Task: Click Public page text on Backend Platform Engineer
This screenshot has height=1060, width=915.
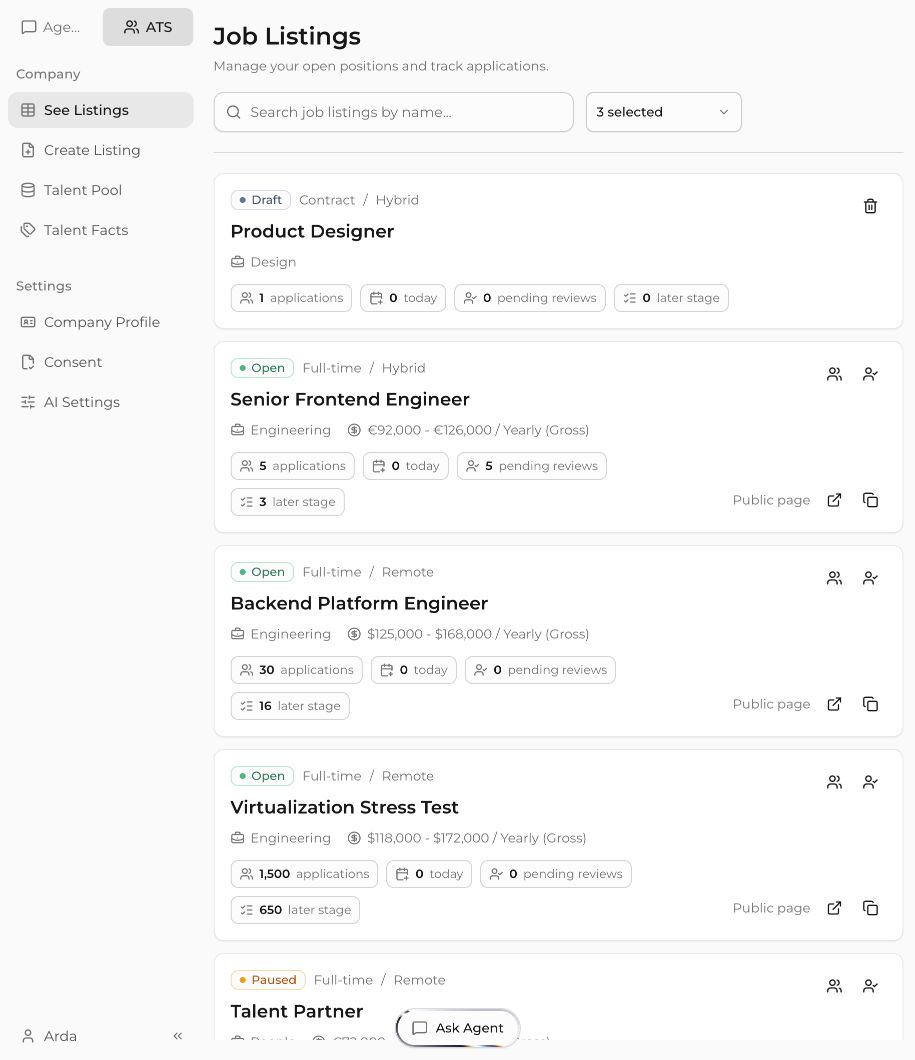Action: [771, 704]
